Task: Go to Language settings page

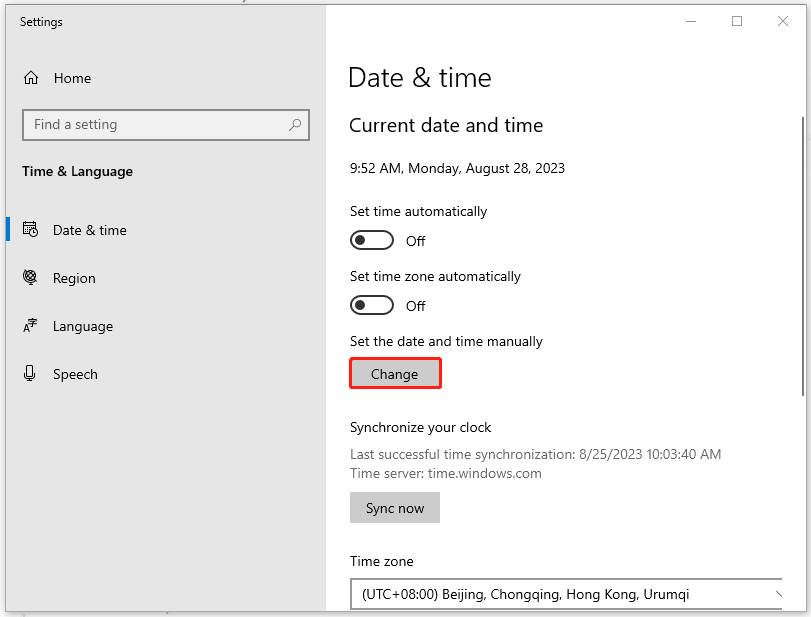Action: pos(83,326)
